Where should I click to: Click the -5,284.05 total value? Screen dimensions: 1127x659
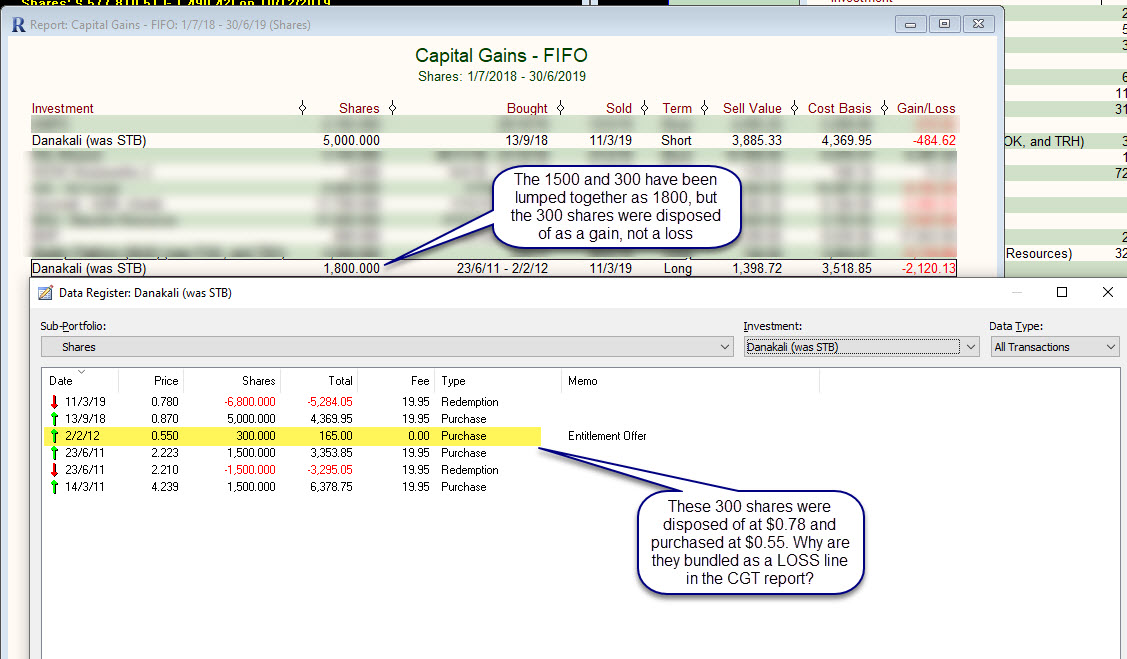(330, 402)
